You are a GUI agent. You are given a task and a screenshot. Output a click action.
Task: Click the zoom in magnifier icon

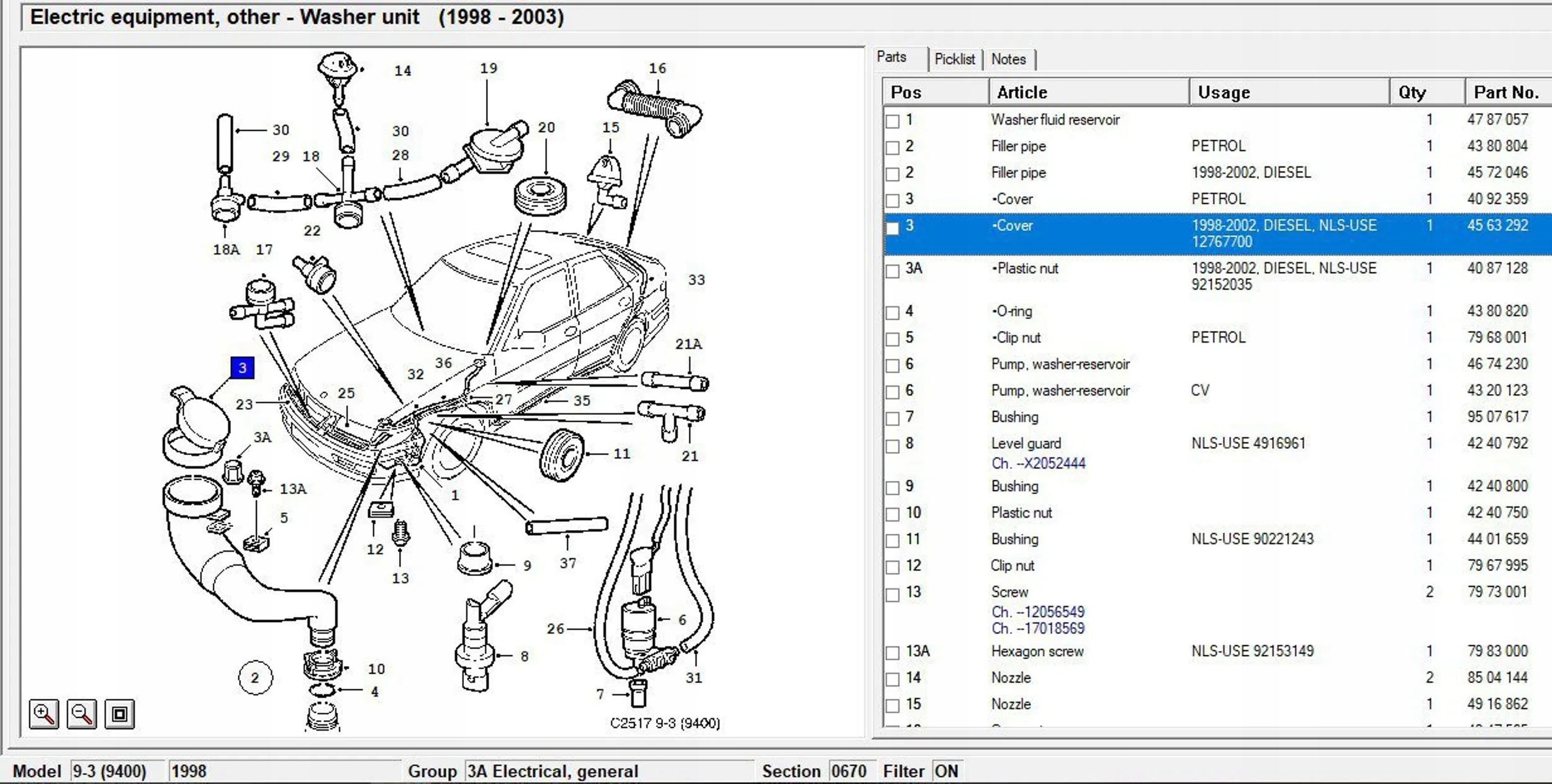click(43, 714)
